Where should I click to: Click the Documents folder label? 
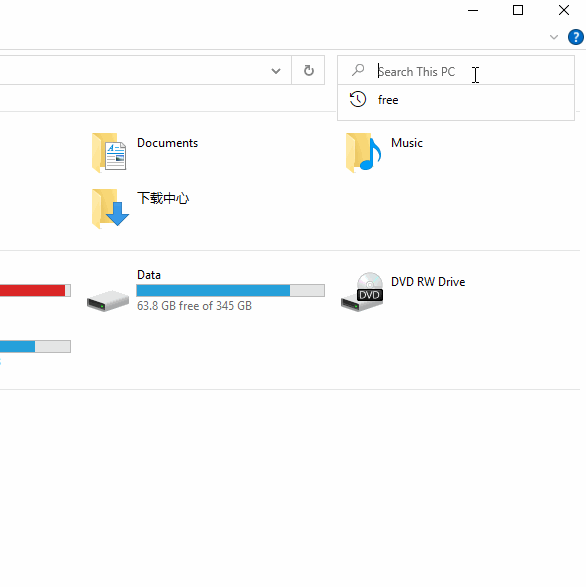pyautogui.click(x=167, y=143)
